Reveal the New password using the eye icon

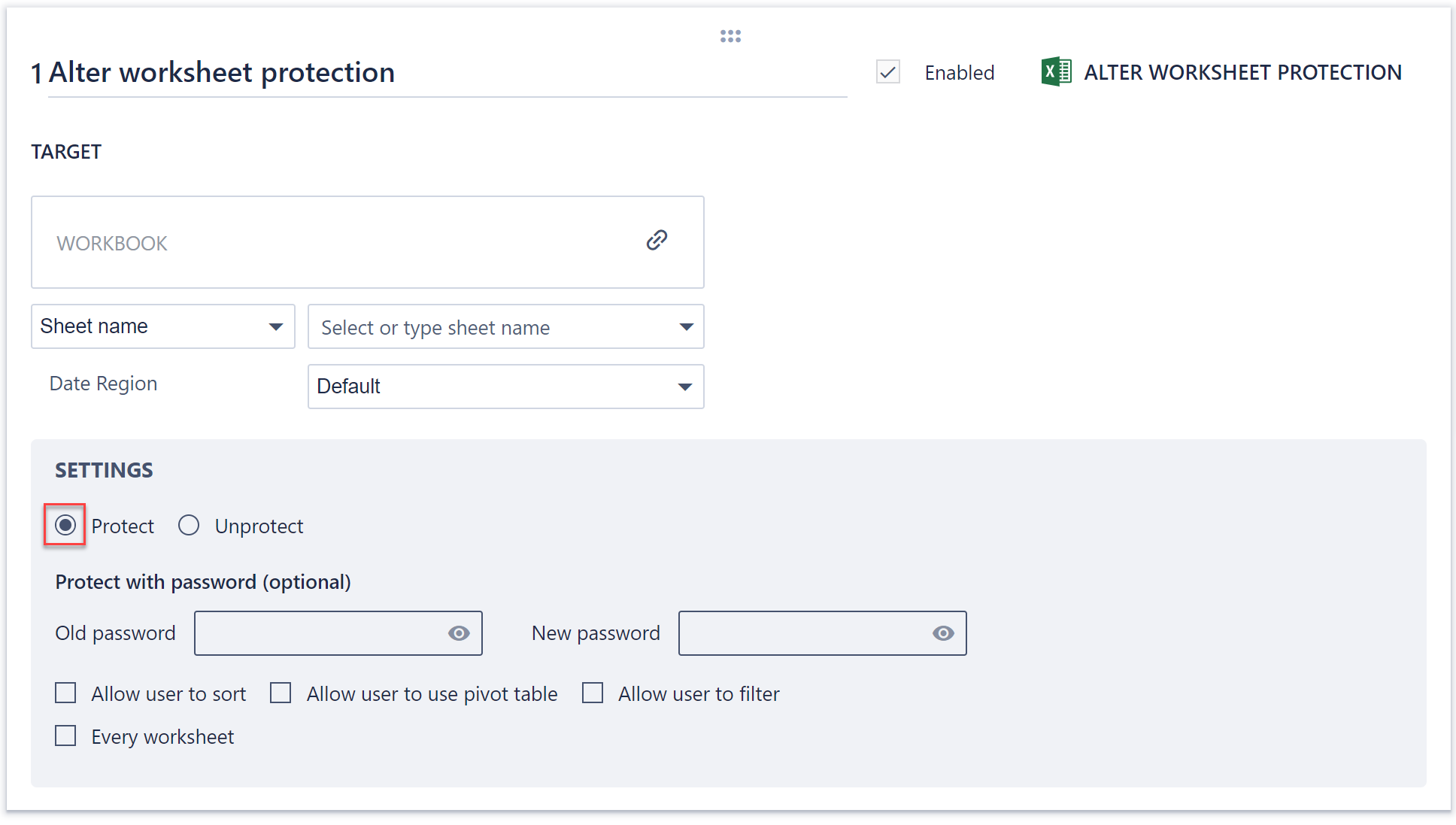(x=943, y=633)
